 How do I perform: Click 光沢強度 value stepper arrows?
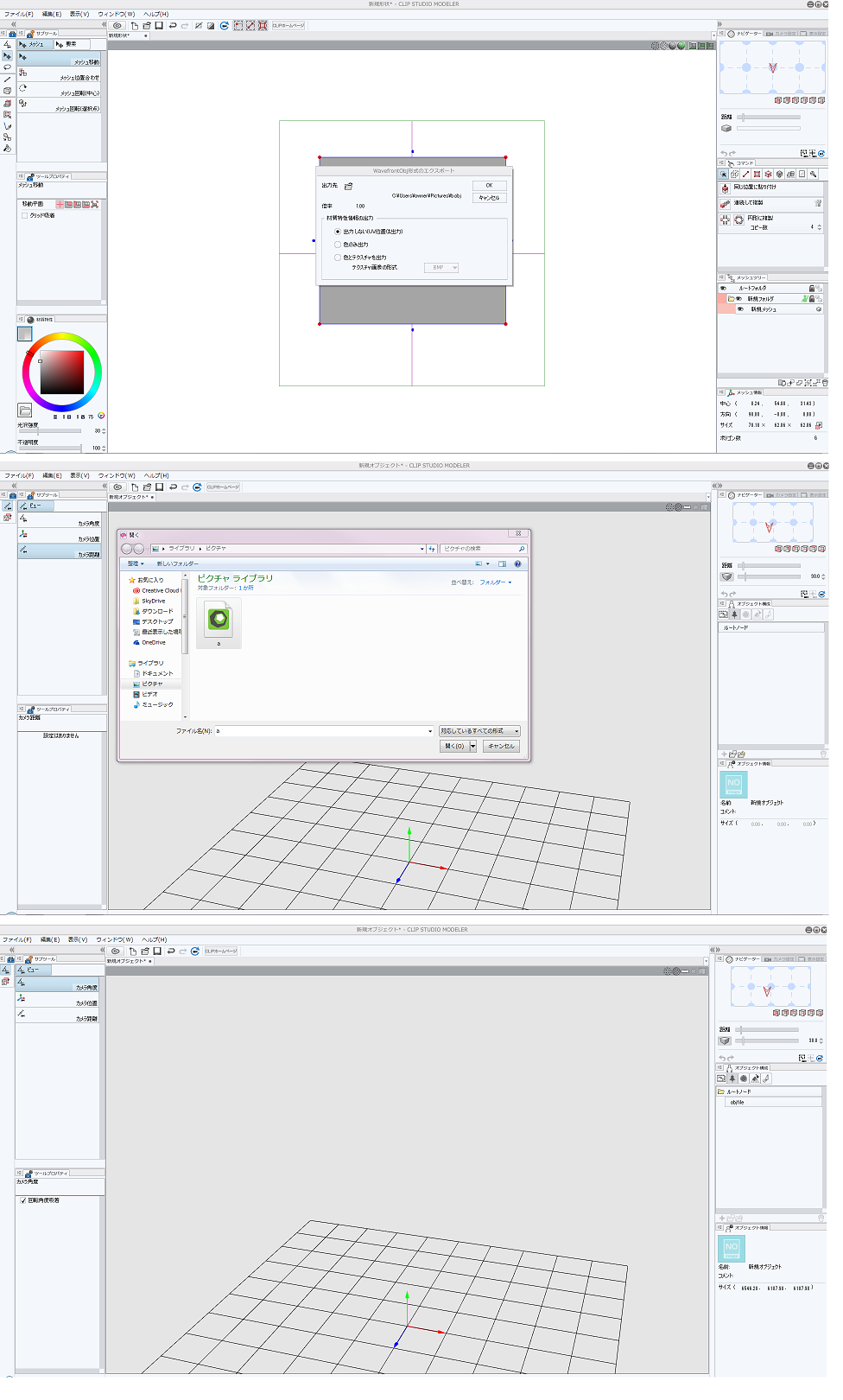click(x=104, y=430)
